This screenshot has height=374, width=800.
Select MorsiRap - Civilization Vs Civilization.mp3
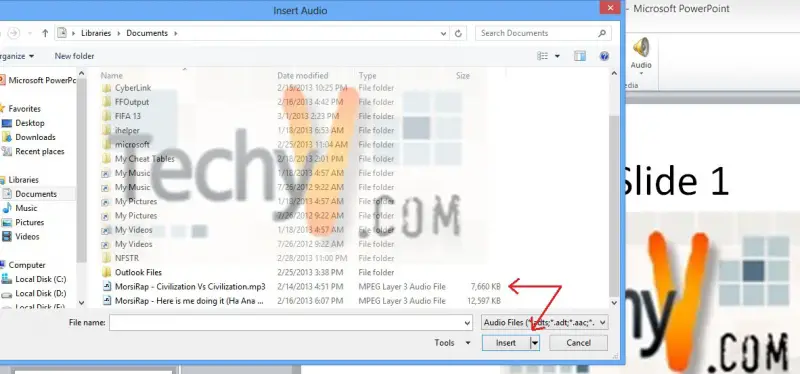point(190,287)
